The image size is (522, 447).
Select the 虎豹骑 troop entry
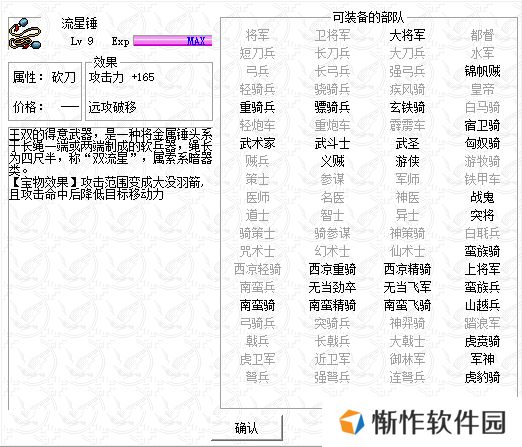482,377
